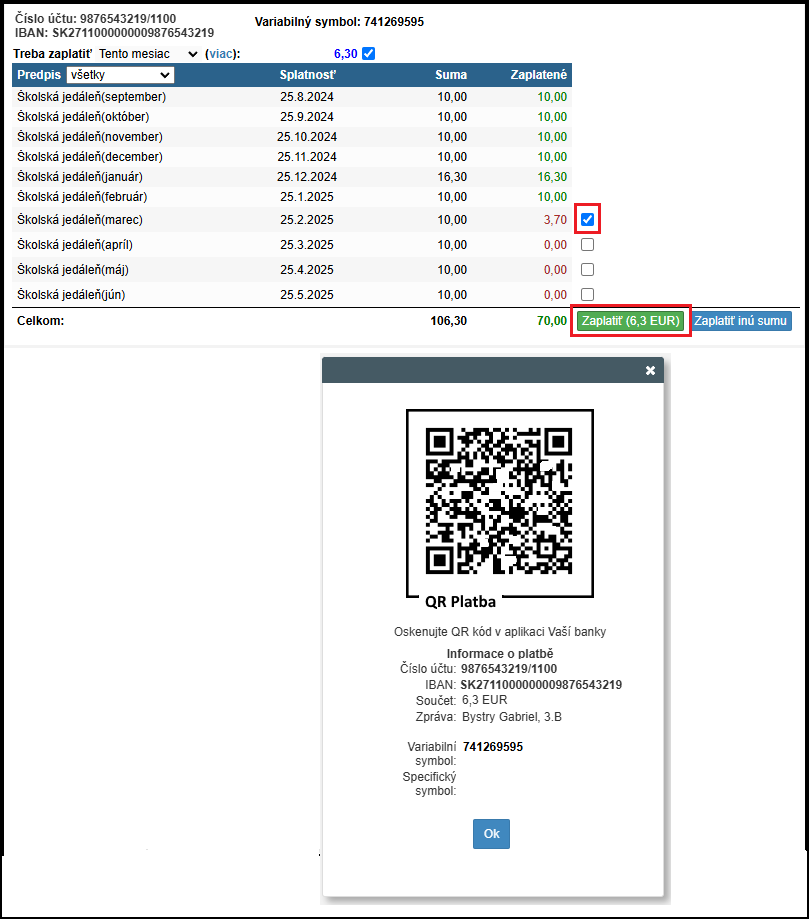Click the Zaplatené column header
Image resolution: width=809 pixels, height=919 pixels.
539,75
